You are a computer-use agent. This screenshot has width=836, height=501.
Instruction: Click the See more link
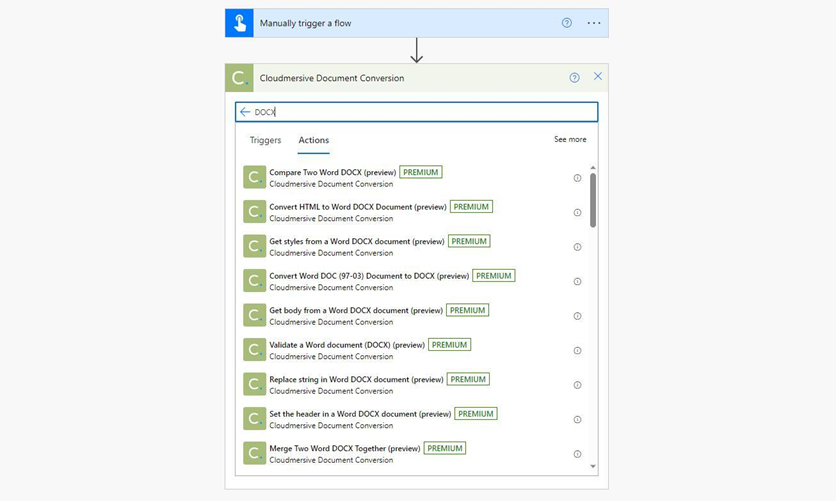570,140
